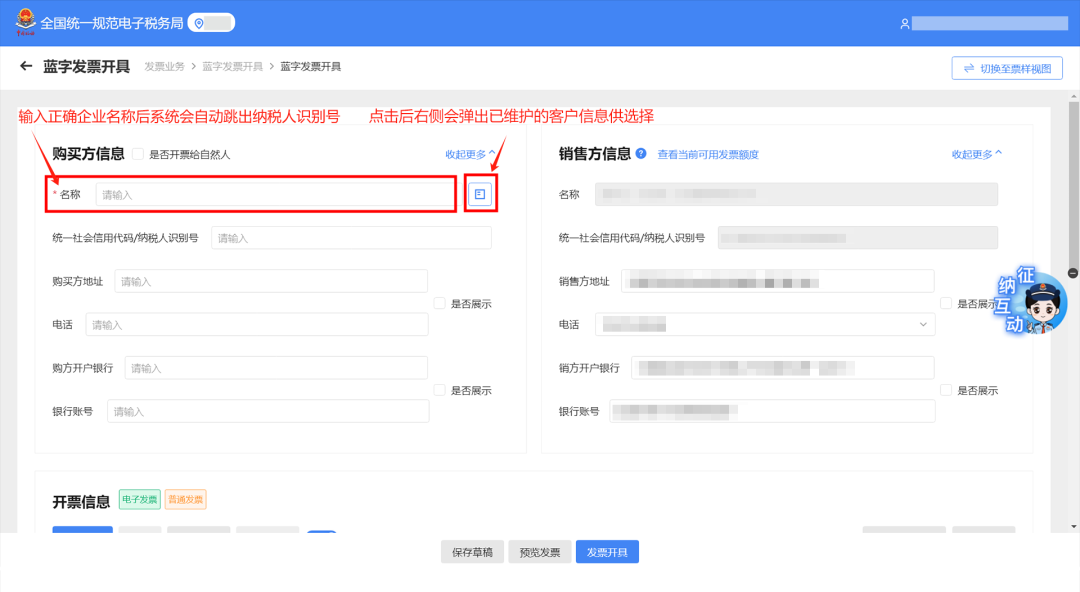The image size is (1080, 592).
Task: Toggle buyer bank 是否展示 checkbox
Action: pos(439,390)
